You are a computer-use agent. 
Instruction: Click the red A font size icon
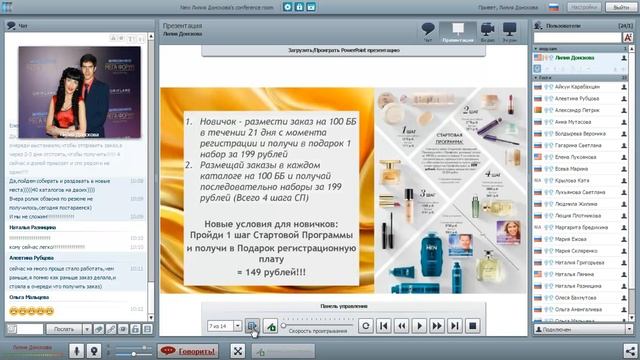tap(628, 38)
